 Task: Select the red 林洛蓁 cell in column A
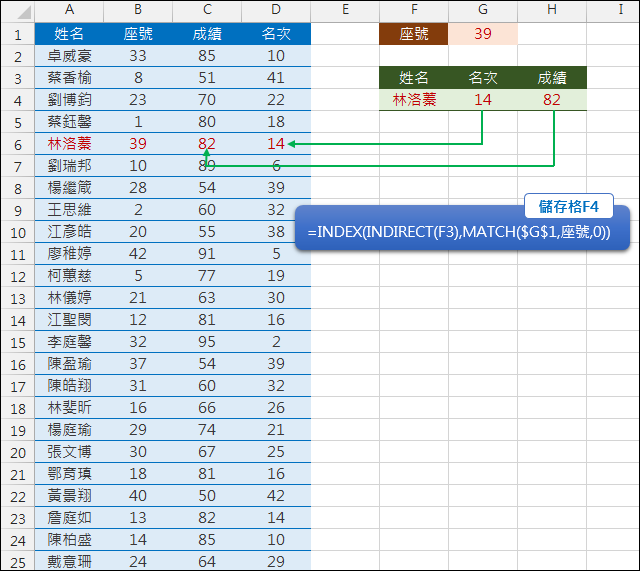click(69, 144)
